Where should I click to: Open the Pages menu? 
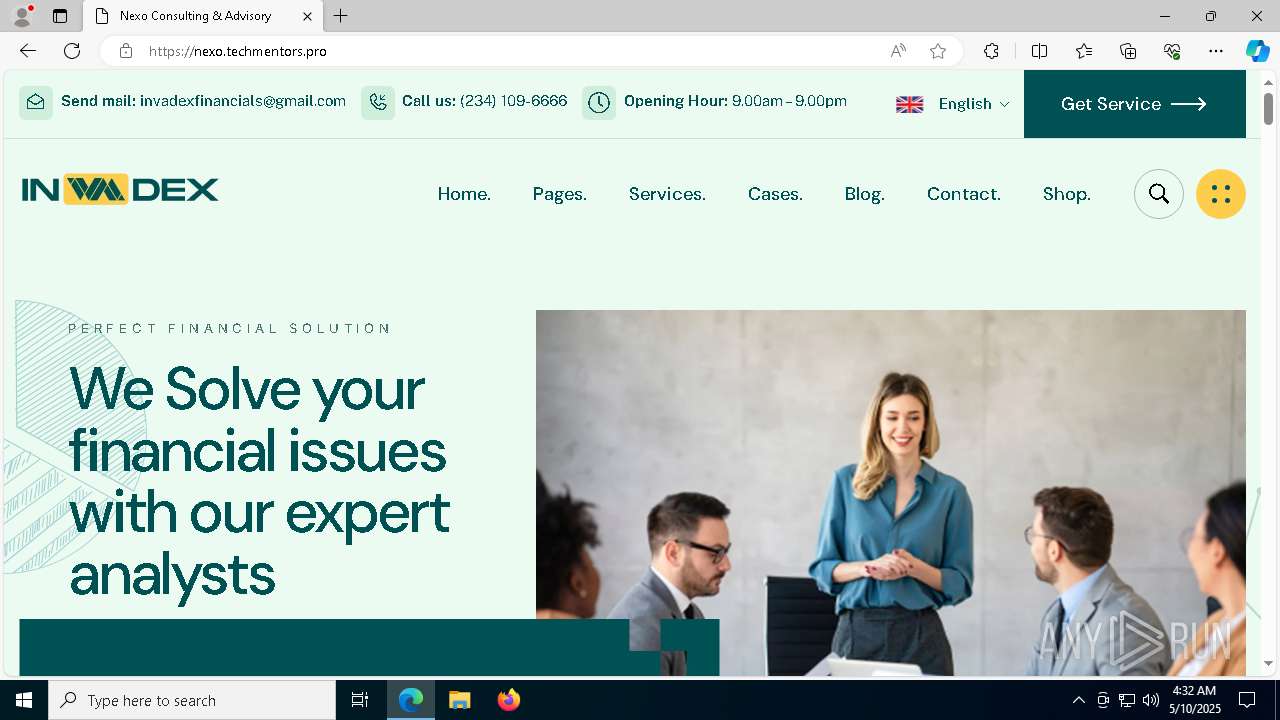(x=560, y=194)
